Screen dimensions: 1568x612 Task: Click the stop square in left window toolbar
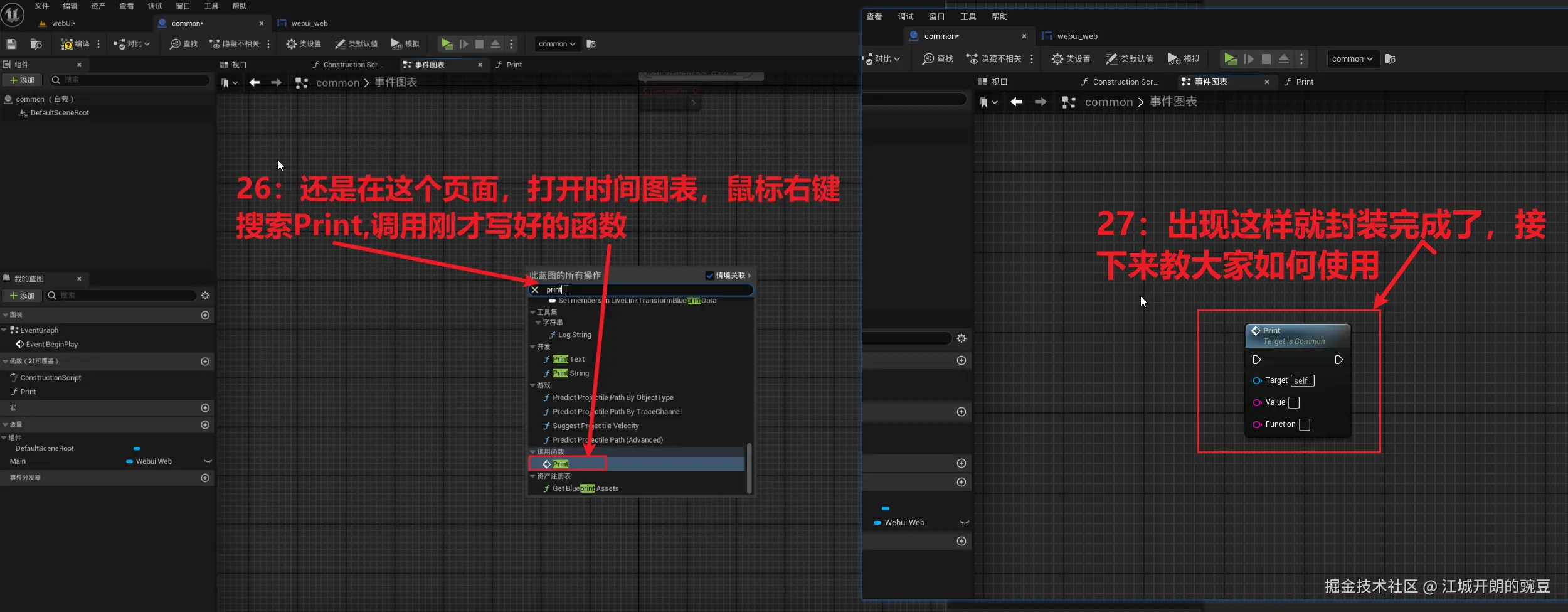click(x=479, y=44)
